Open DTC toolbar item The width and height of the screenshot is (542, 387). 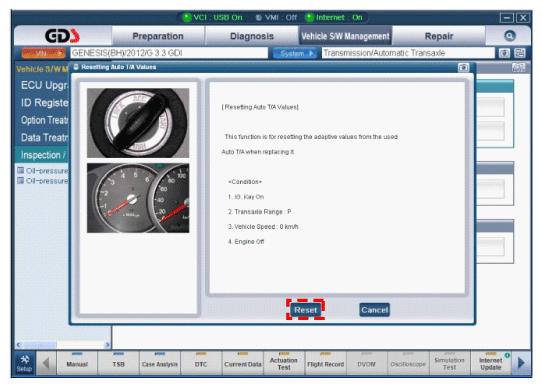(x=201, y=364)
